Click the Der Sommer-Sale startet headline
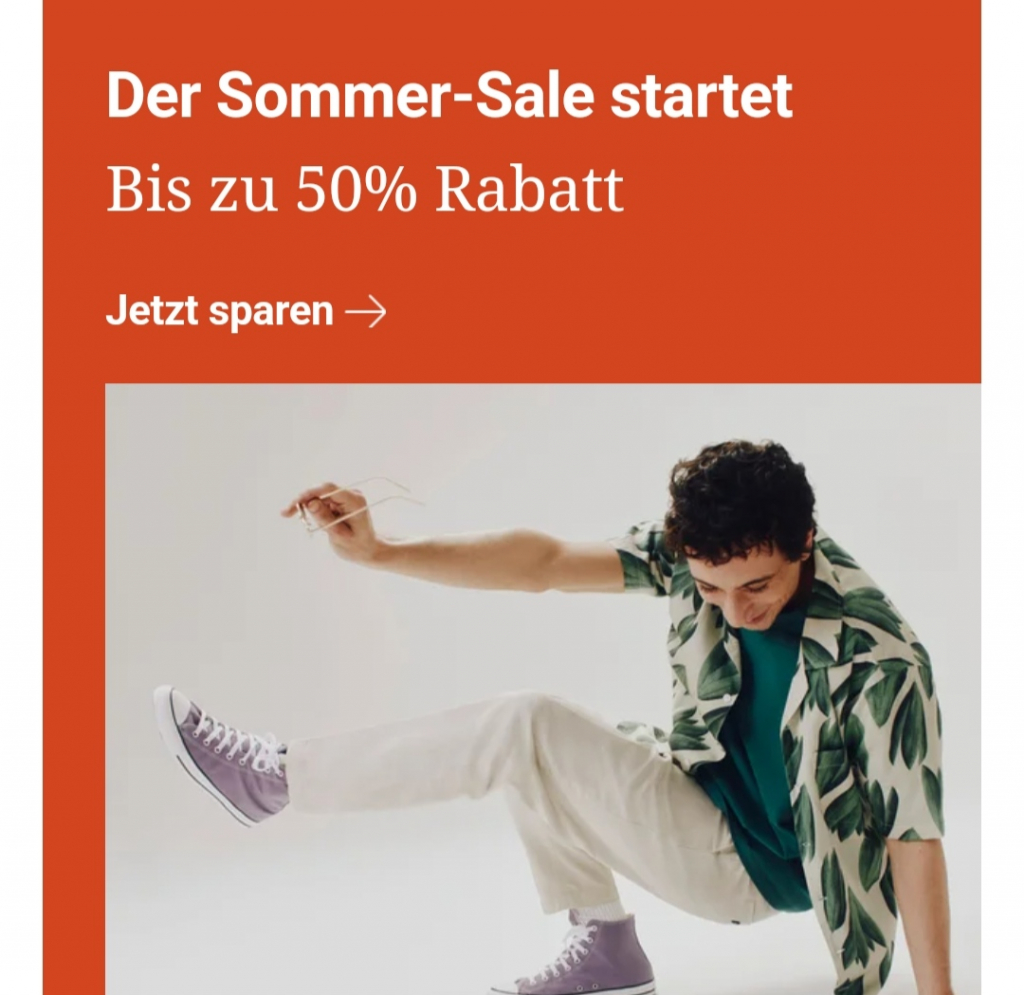 449,95
